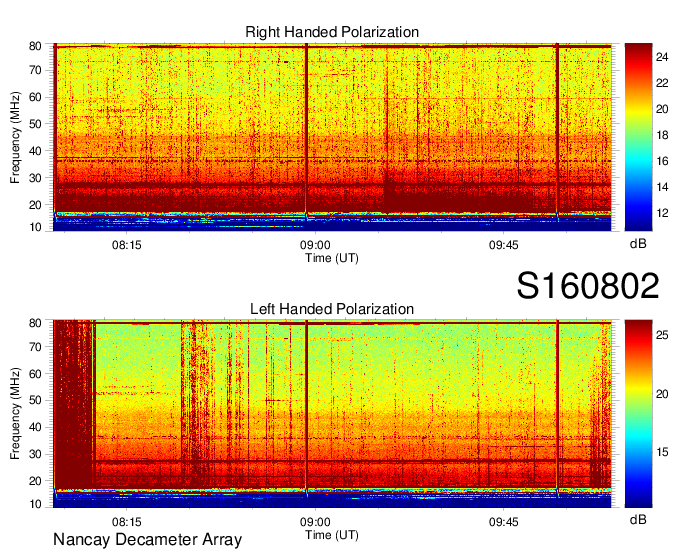Click the 09:45 tick label of the Left Handed panel
The image size is (680, 552).
pyautogui.click(x=503, y=522)
